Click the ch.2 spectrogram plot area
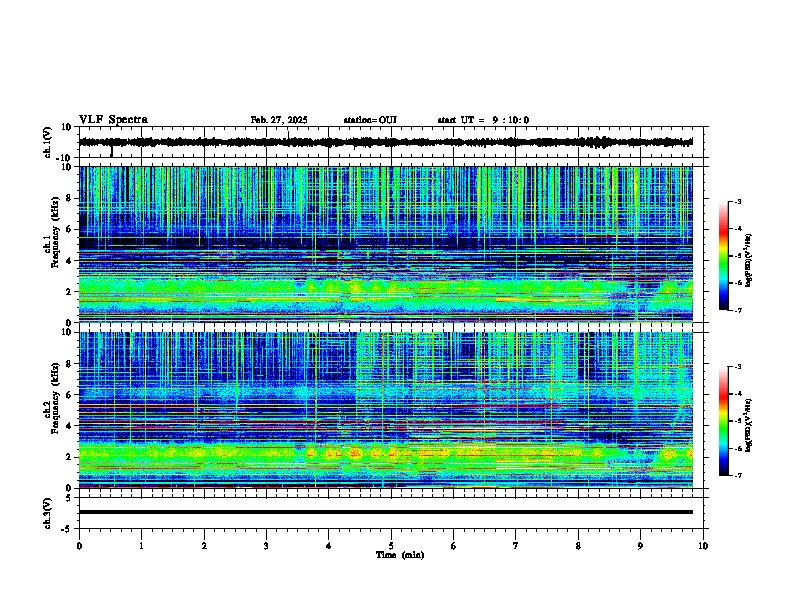This screenshot has height=612, width=792. coord(386,410)
